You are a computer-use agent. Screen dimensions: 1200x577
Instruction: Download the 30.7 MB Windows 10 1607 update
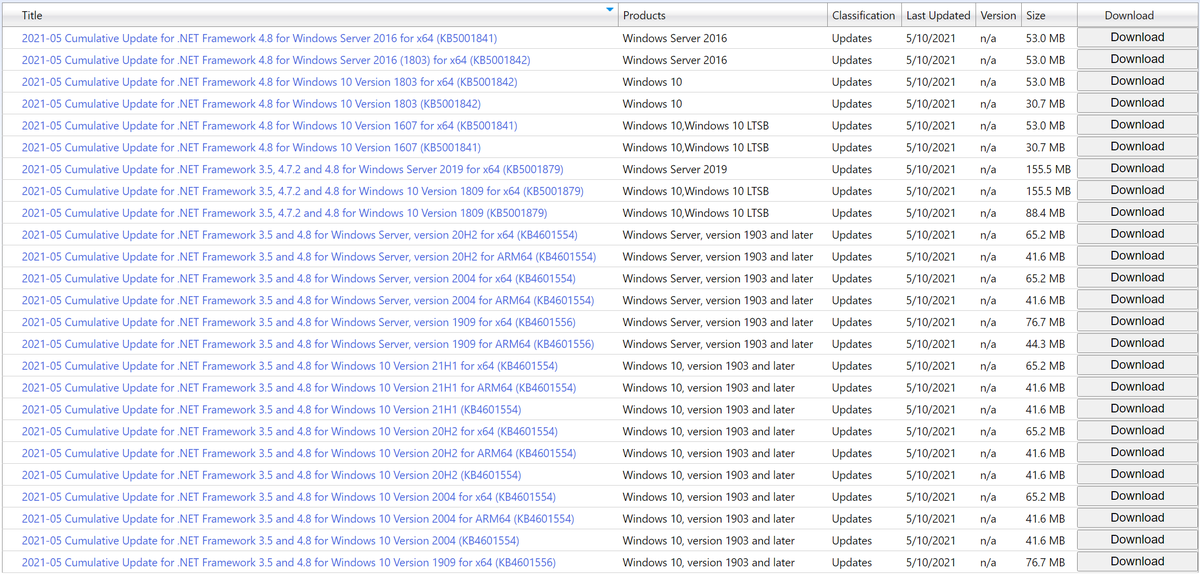(x=1137, y=147)
